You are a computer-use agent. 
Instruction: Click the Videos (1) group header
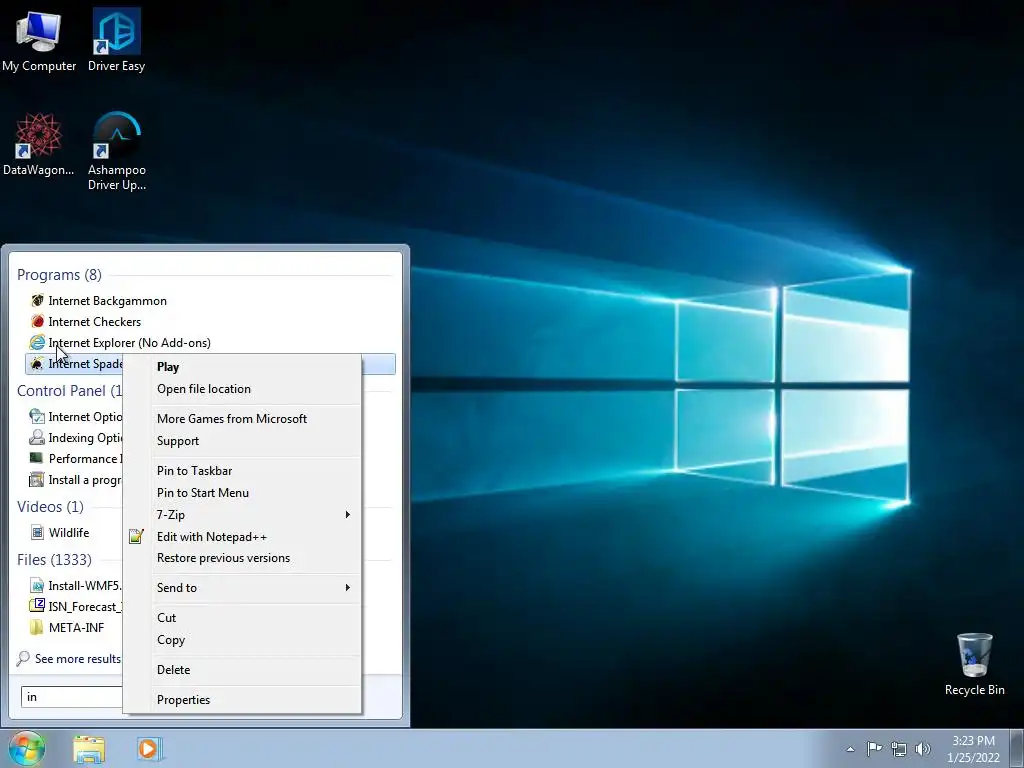[50, 507]
